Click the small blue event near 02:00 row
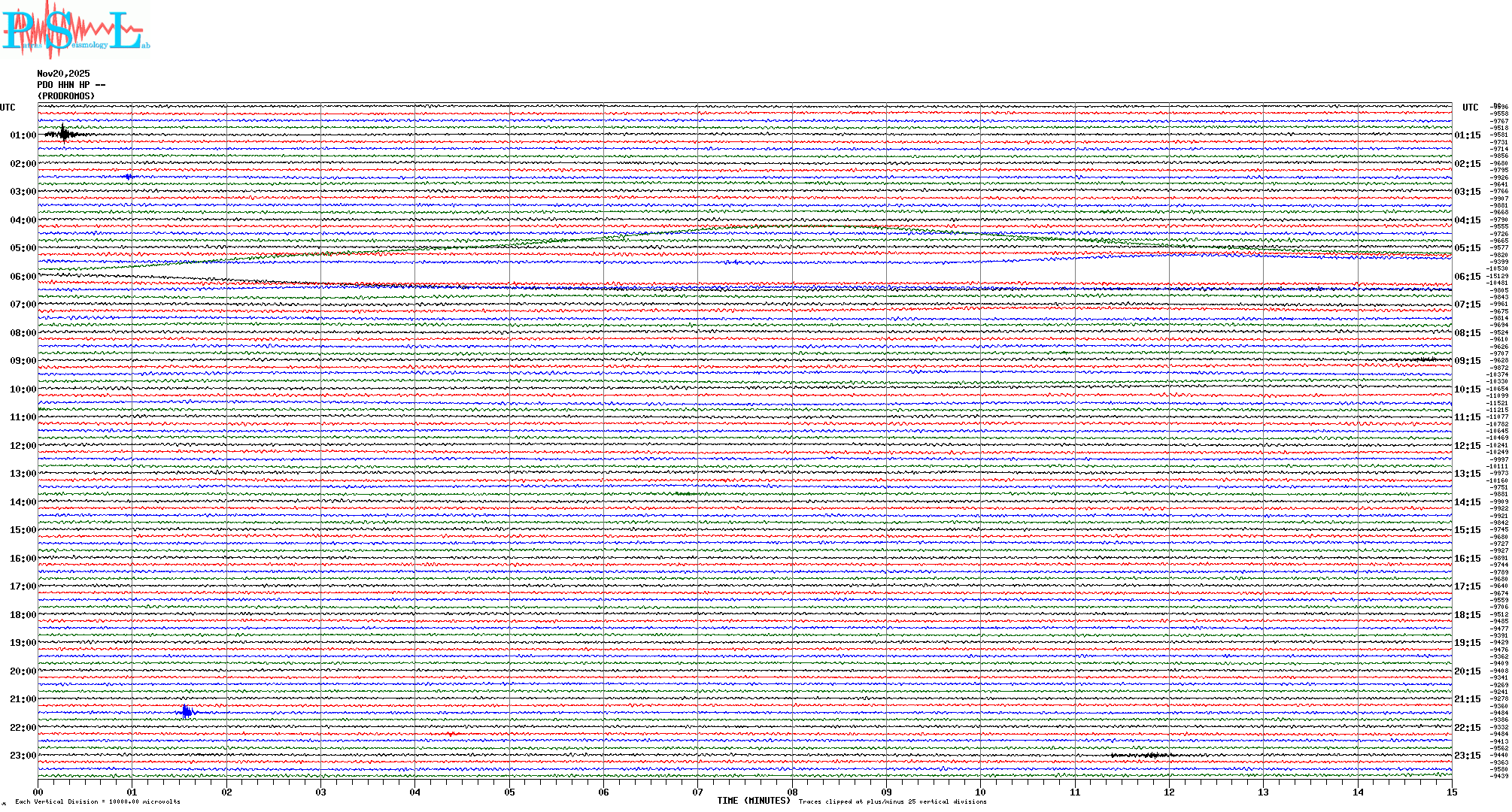Screen dimensions: 1512x812 [129, 177]
